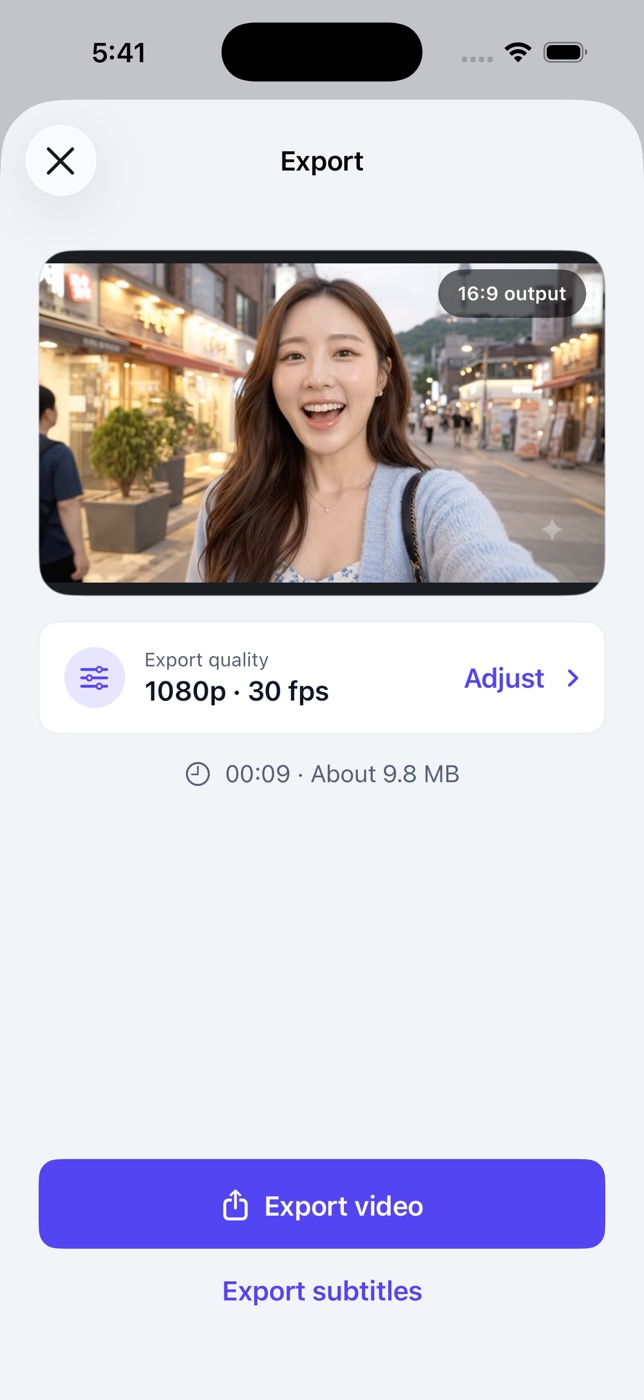This screenshot has width=644, height=1400.
Task: Tap the '00:09 · About 9.8 MB' text
Action: (342, 774)
